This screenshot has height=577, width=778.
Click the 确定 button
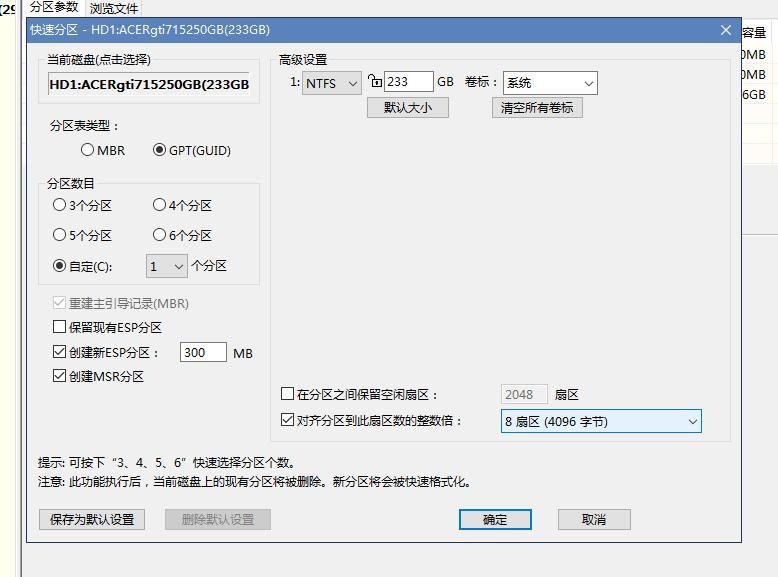point(495,519)
